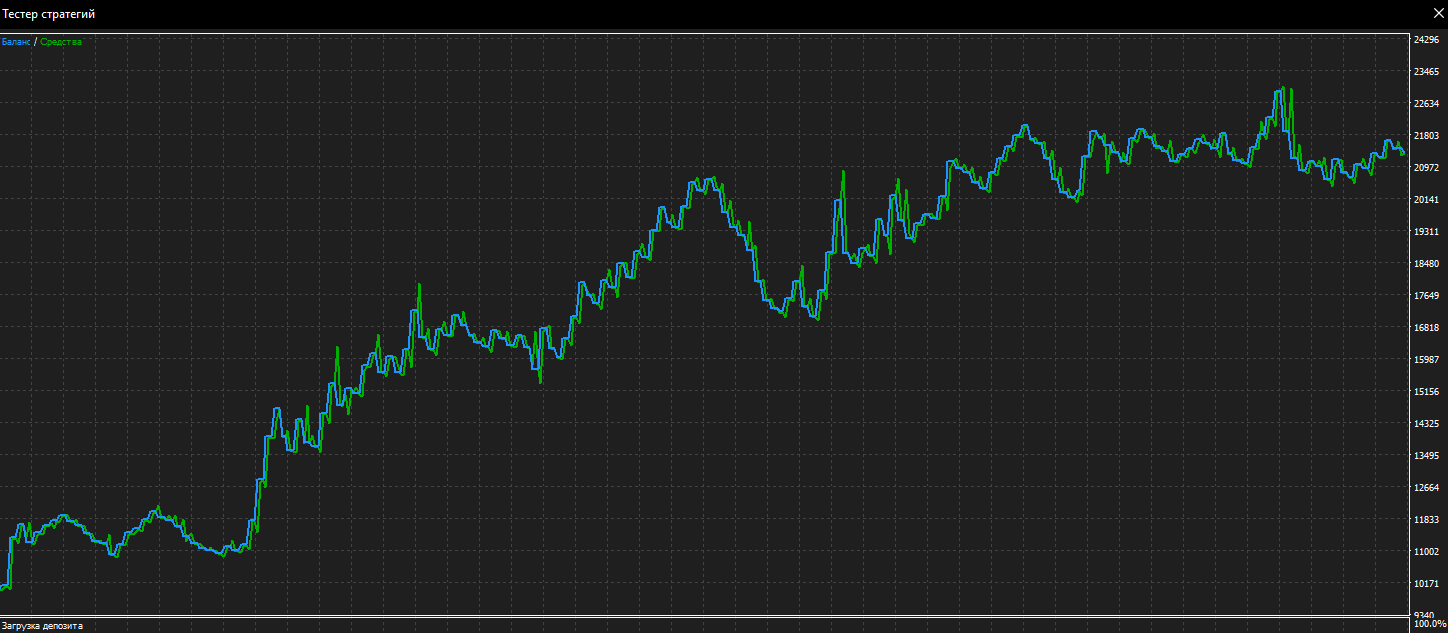Click the Загрузка депозита label
Viewport: 1448px width, 633px height.
[x=42, y=626]
